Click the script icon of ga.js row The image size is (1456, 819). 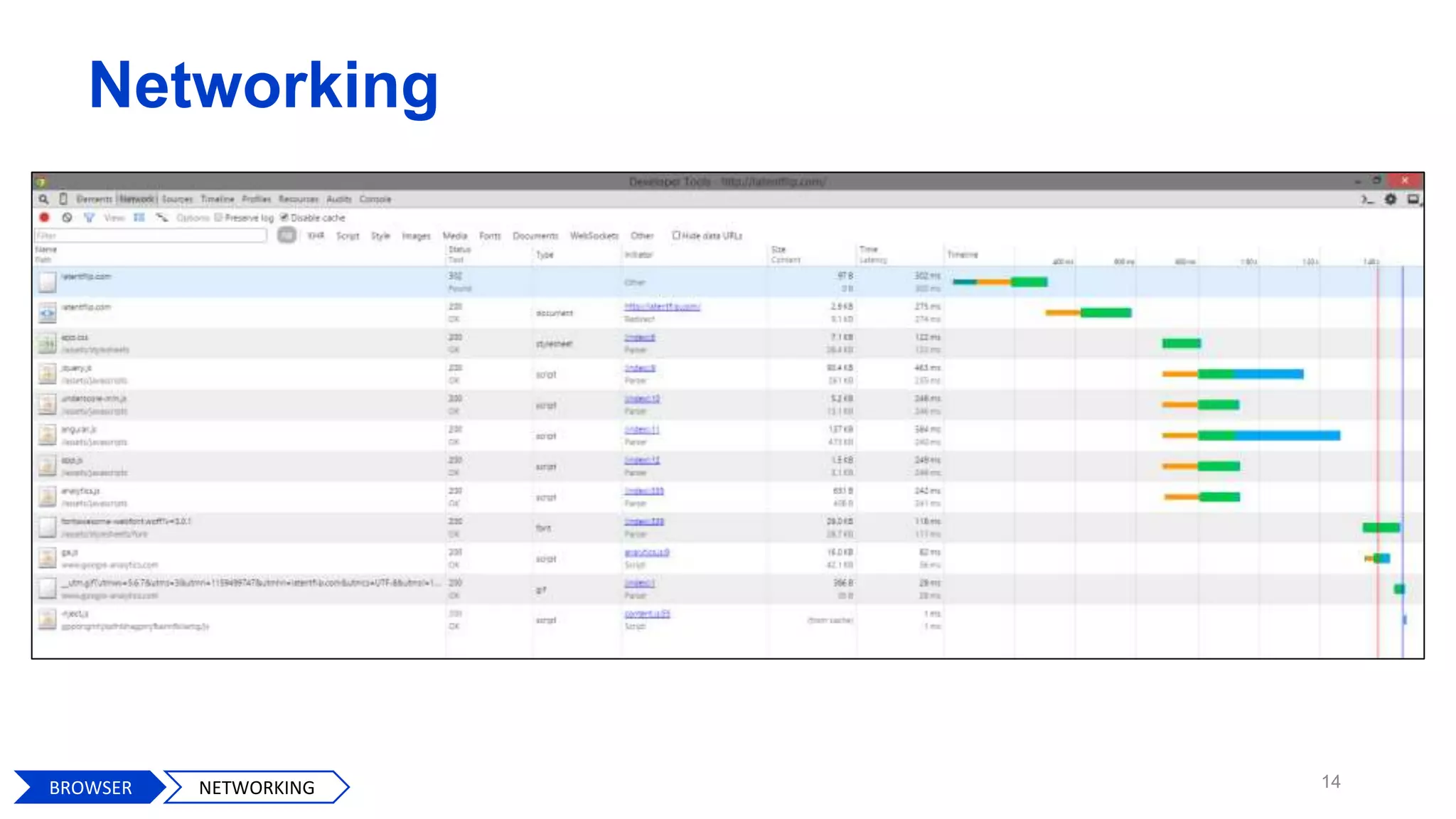coord(47,558)
